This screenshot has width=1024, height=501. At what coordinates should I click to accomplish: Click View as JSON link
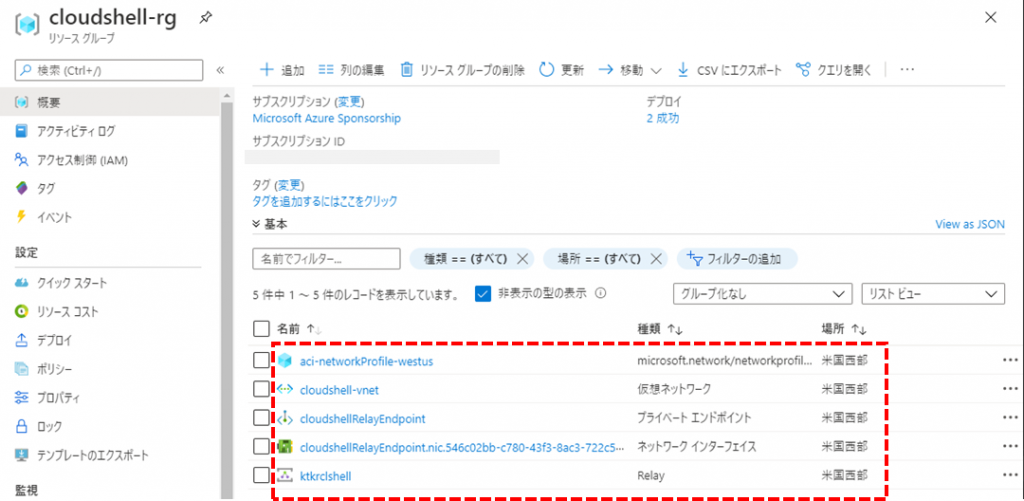point(970,224)
